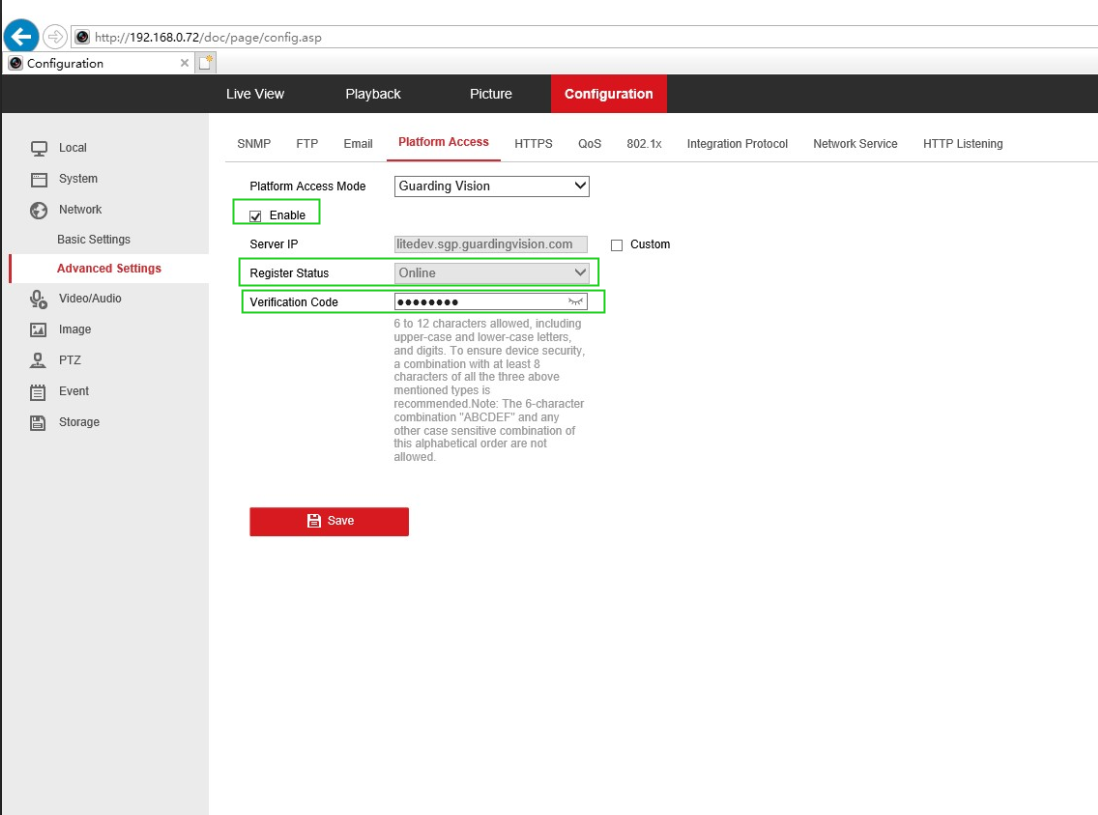Click the Verification Code label
Image resolution: width=1098 pixels, height=815 pixels.
294,302
